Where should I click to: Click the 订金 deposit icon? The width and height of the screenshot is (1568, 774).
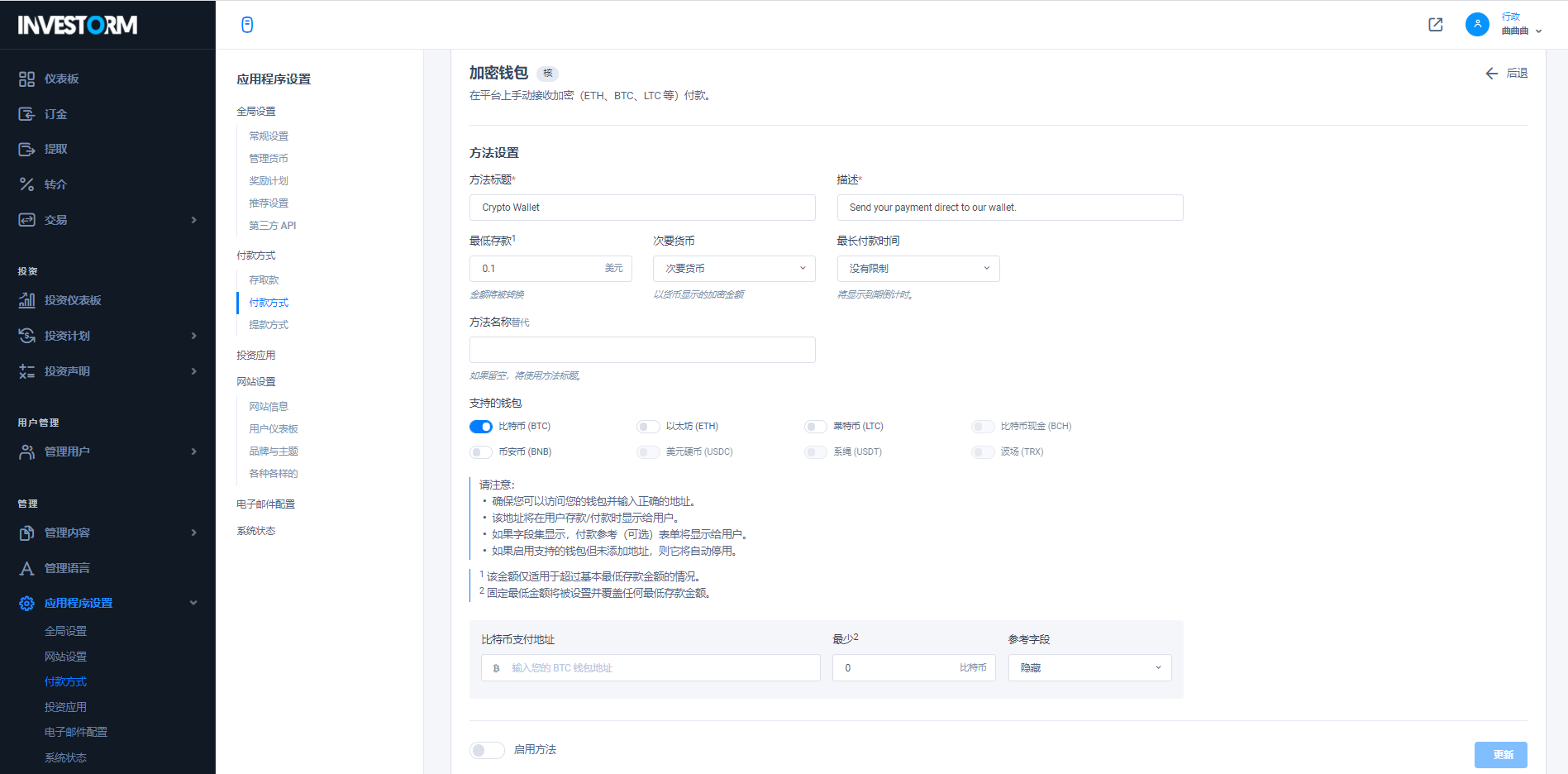[26, 114]
